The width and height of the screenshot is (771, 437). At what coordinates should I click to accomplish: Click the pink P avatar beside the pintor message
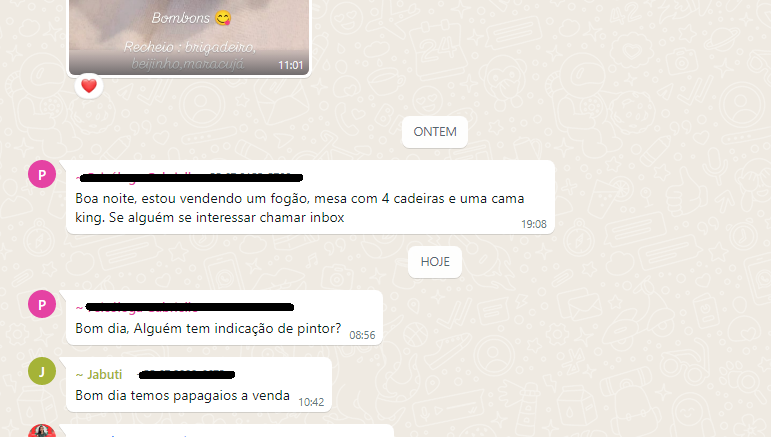(x=42, y=304)
